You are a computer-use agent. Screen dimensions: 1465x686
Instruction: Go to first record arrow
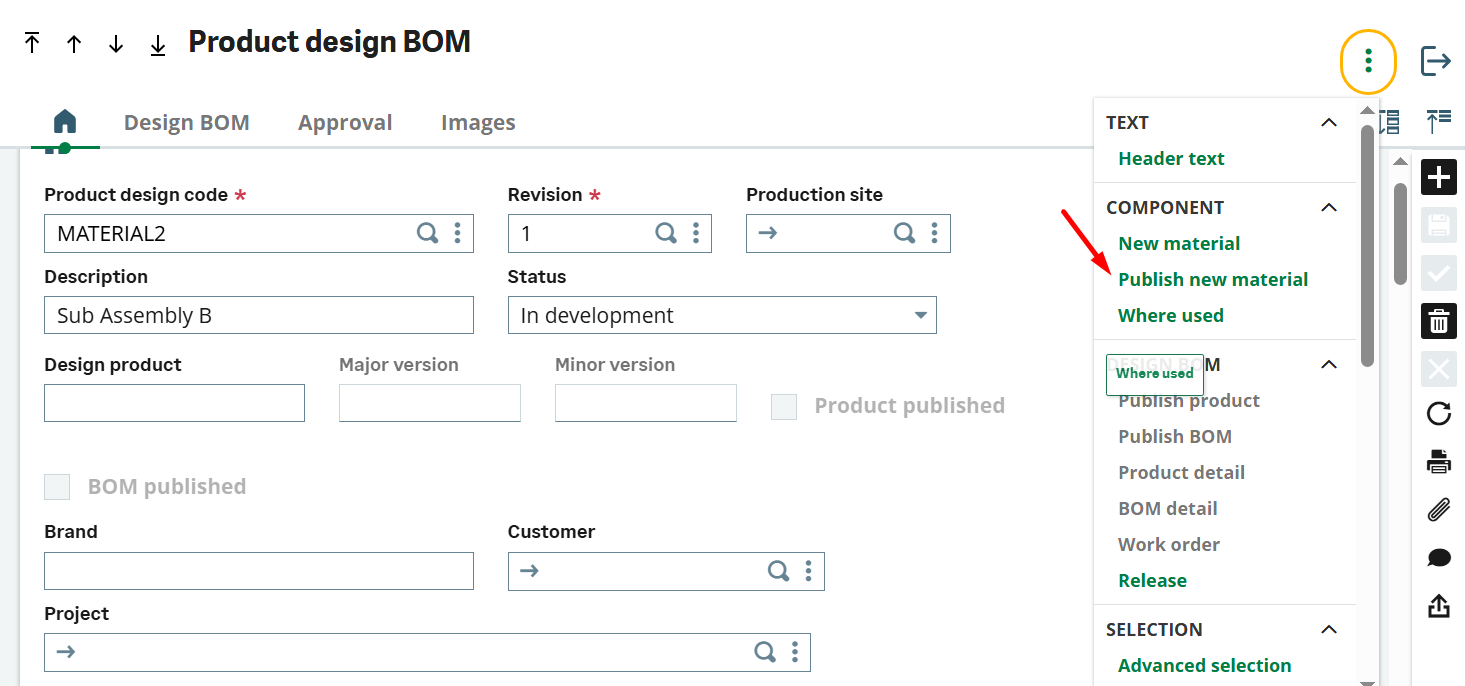point(32,43)
